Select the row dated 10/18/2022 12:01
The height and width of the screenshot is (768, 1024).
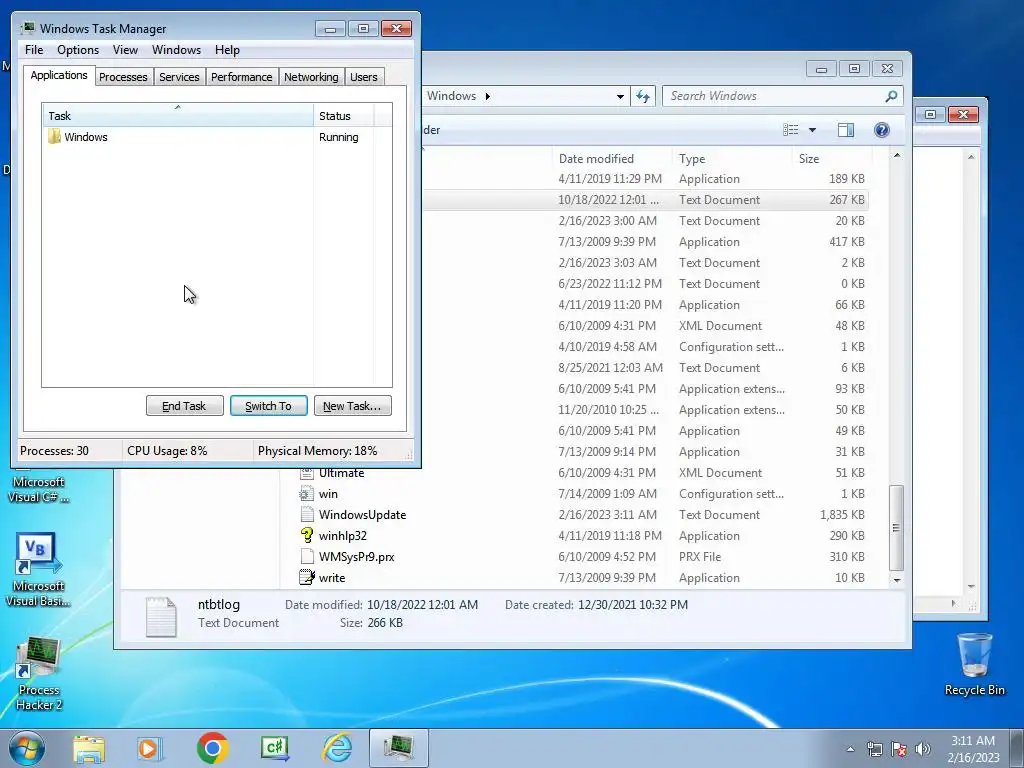click(x=645, y=200)
